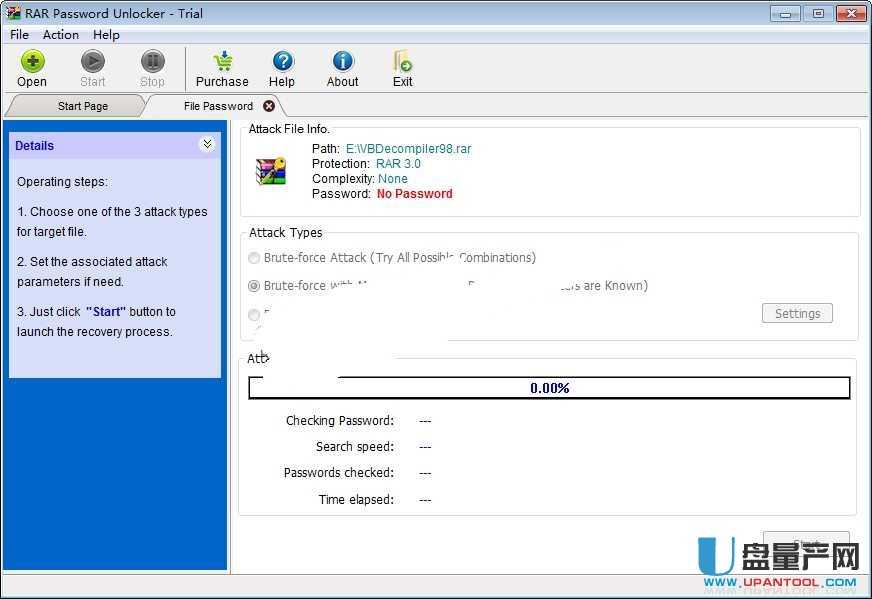Click the Help question mark icon

tap(282, 62)
